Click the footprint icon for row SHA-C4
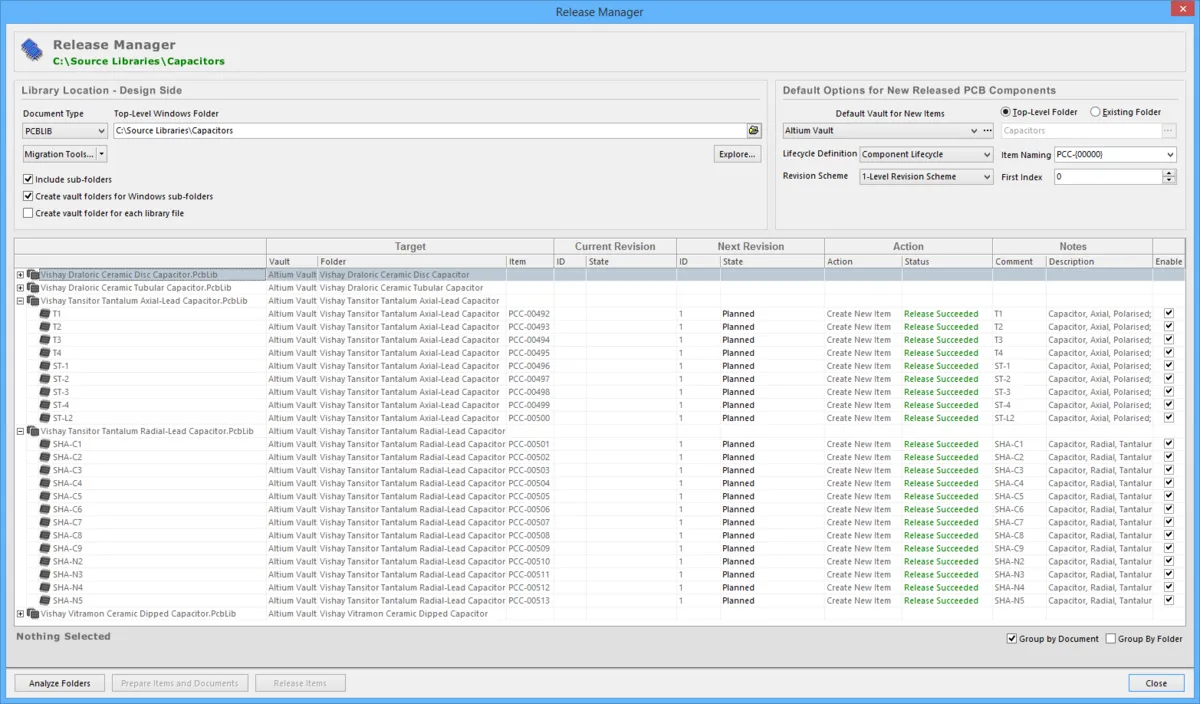Screen dimensions: 1200x704 tap(44, 483)
